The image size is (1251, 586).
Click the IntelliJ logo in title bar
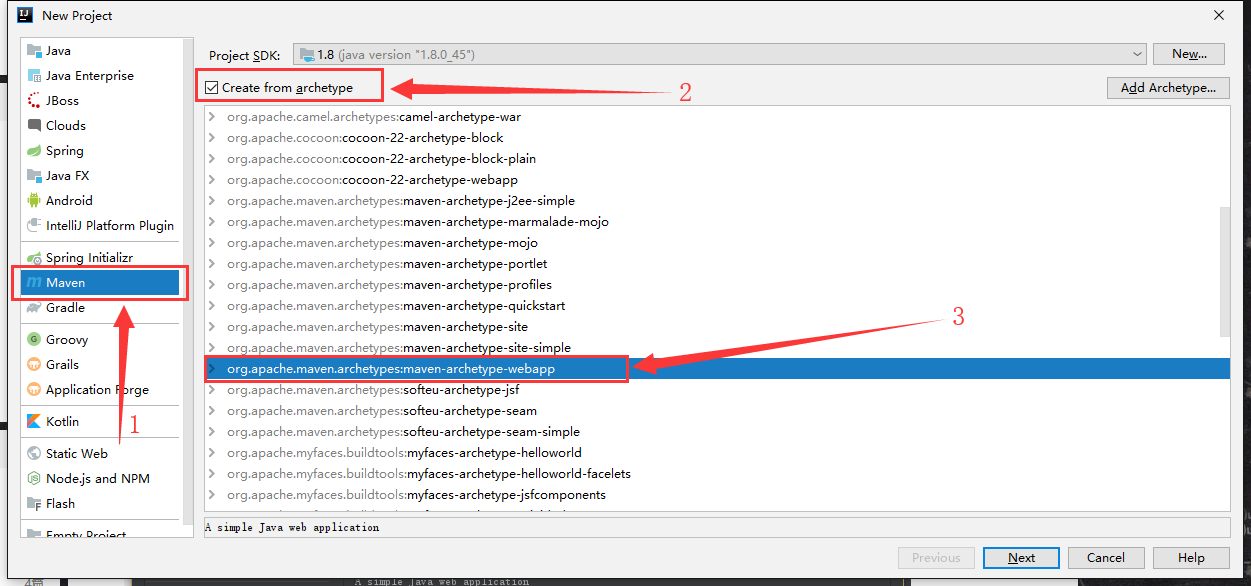[25, 15]
